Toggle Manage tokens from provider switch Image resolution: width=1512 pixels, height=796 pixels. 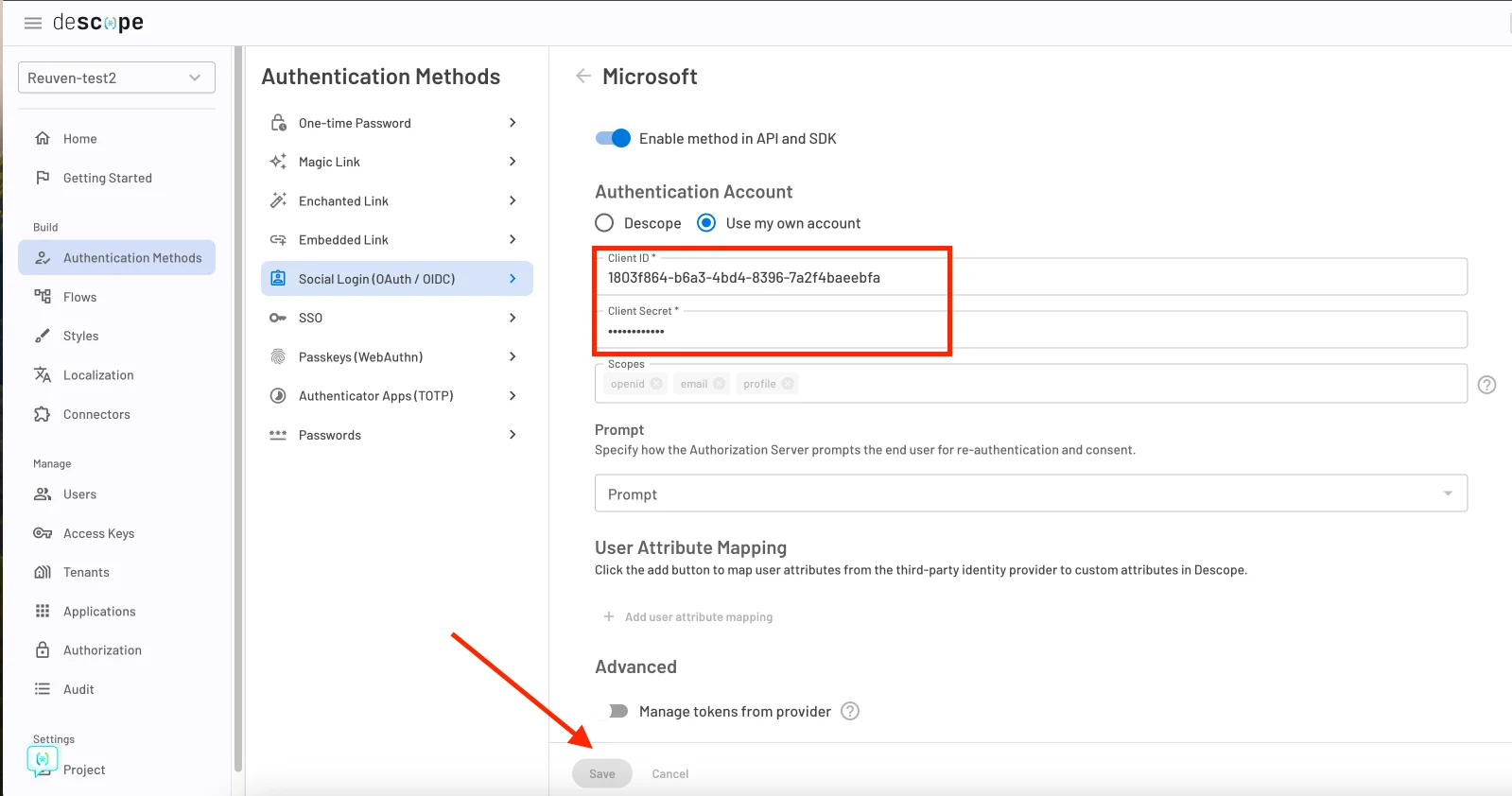(x=613, y=711)
